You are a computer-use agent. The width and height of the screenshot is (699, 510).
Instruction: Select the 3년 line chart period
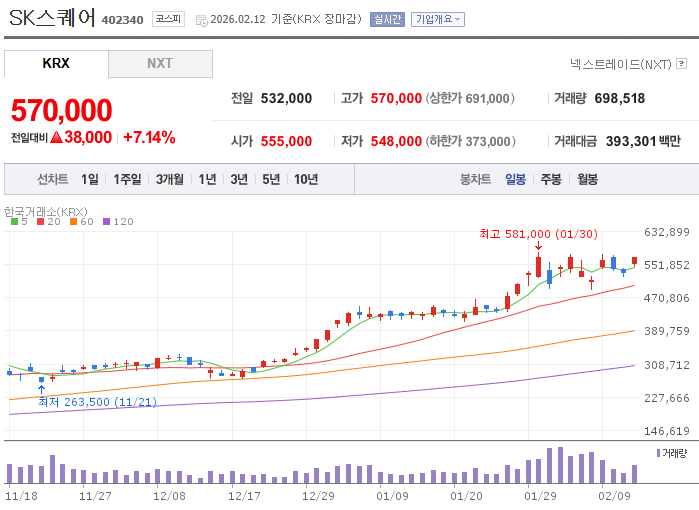pos(239,179)
